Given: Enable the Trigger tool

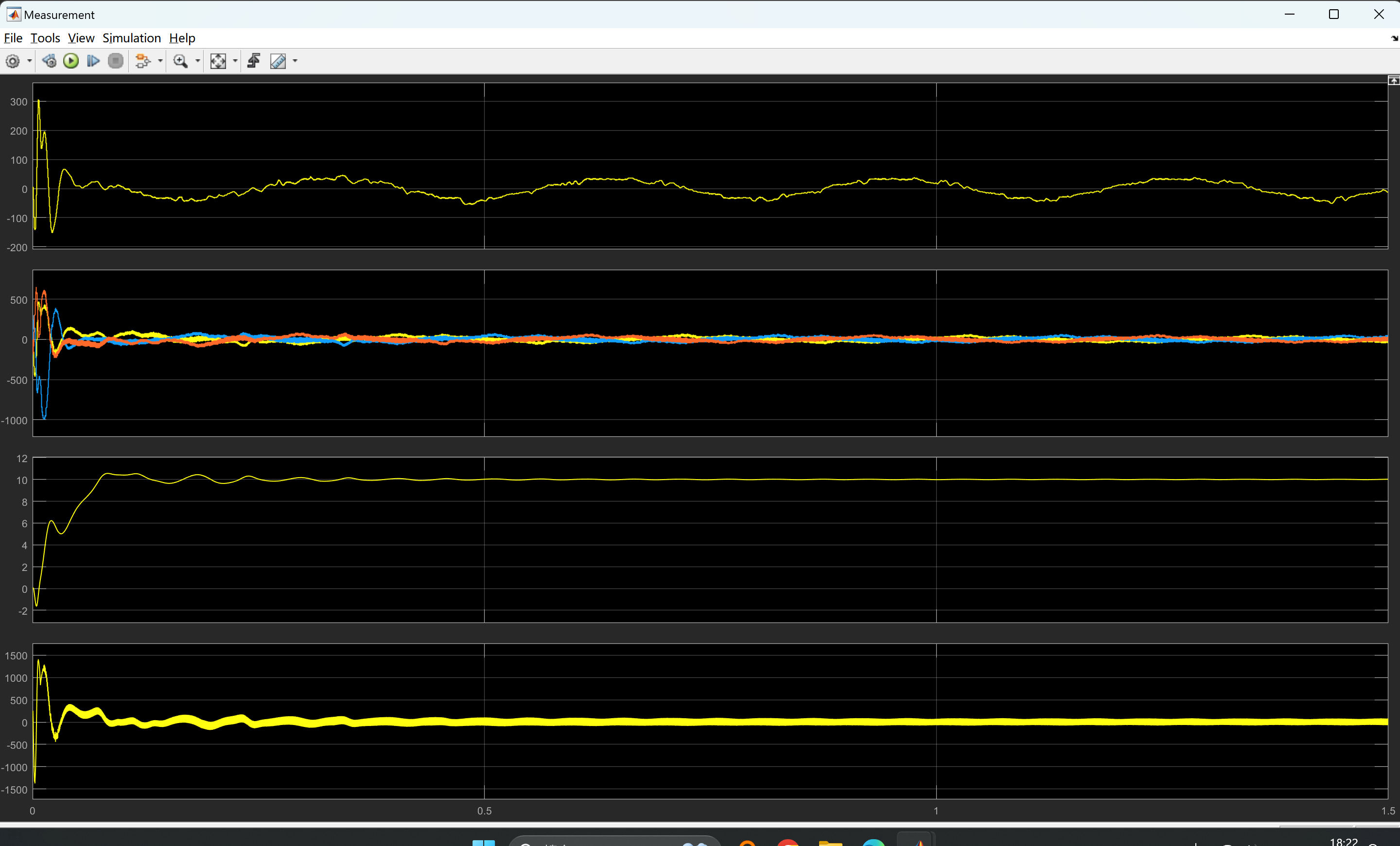Looking at the screenshot, I should coord(253,61).
